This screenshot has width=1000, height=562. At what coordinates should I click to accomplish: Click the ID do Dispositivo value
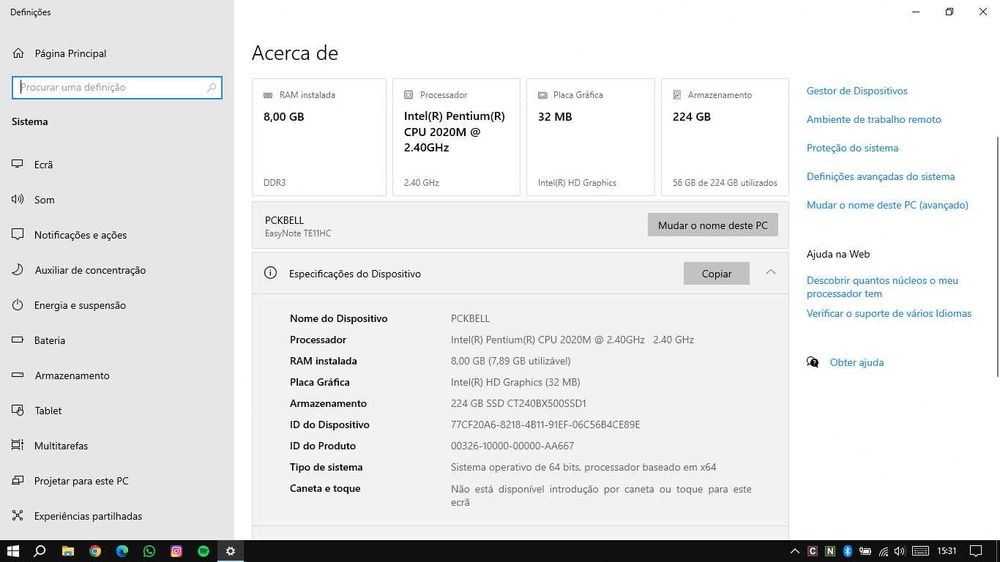point(545,425)
